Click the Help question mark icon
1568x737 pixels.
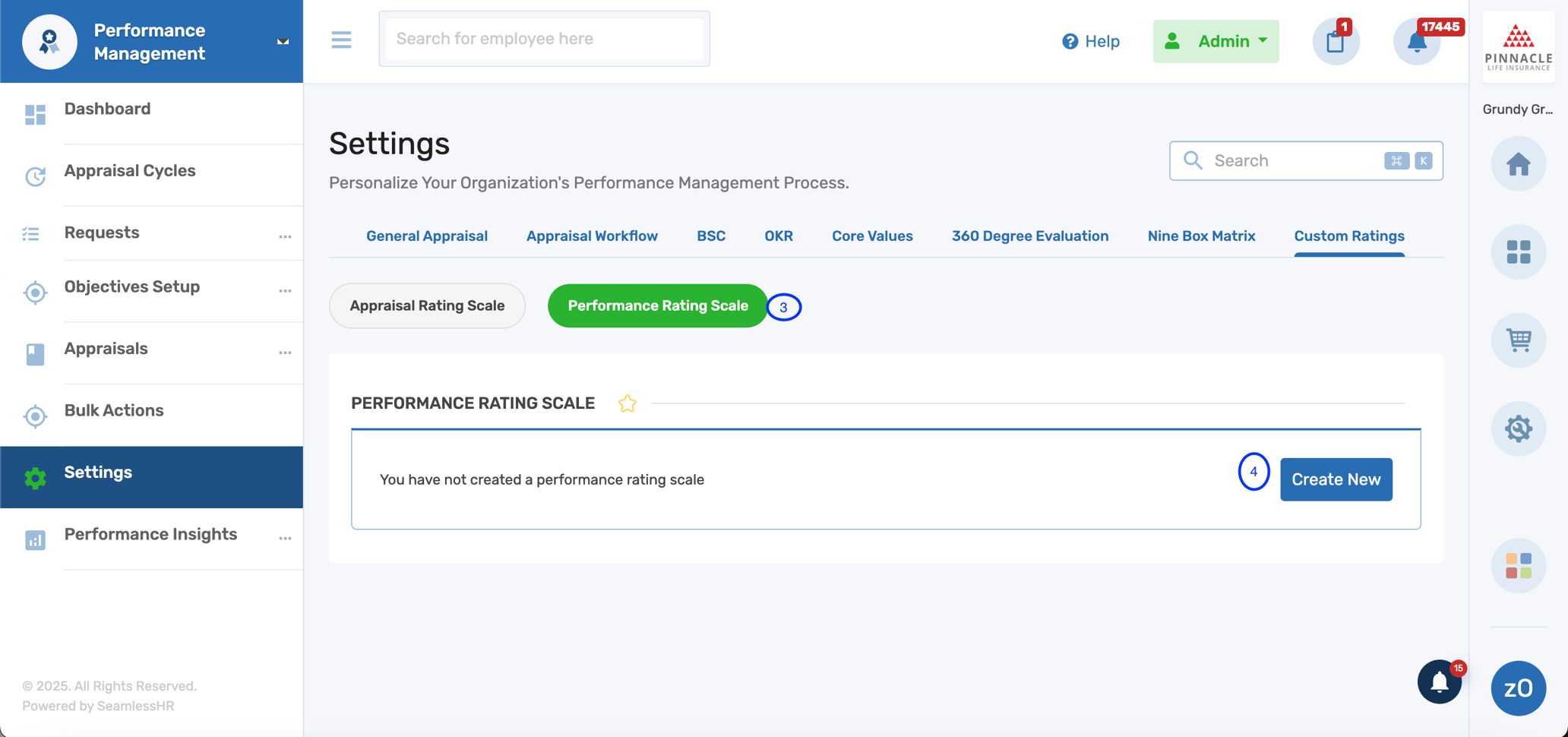[x=1070, y=41]
